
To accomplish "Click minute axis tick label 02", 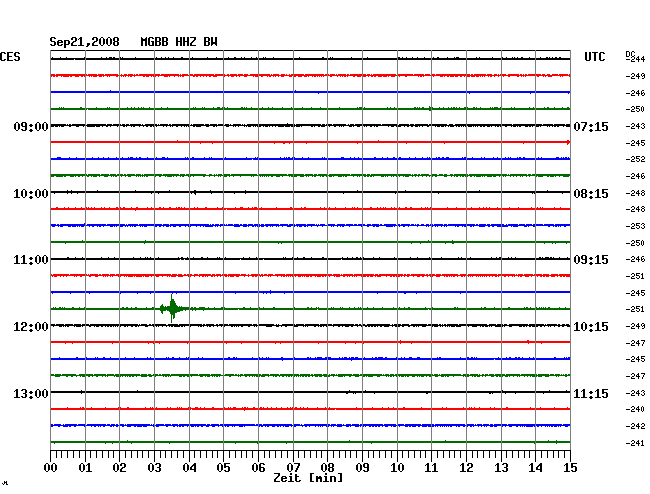I will tap(119, 467).
